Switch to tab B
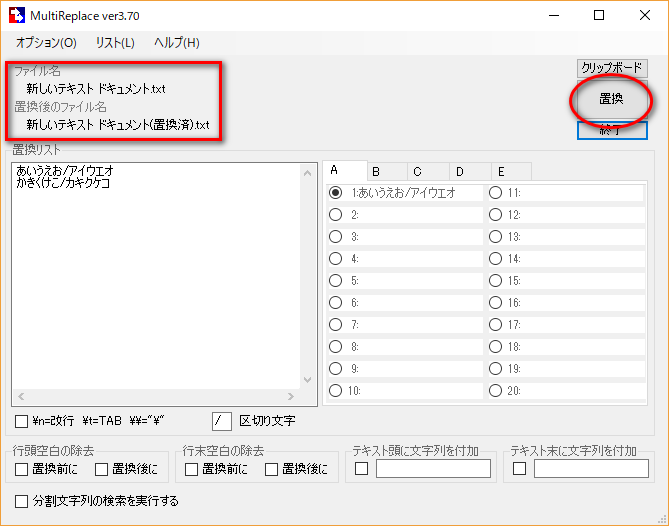The image size is (669, 526). (388, 171)
